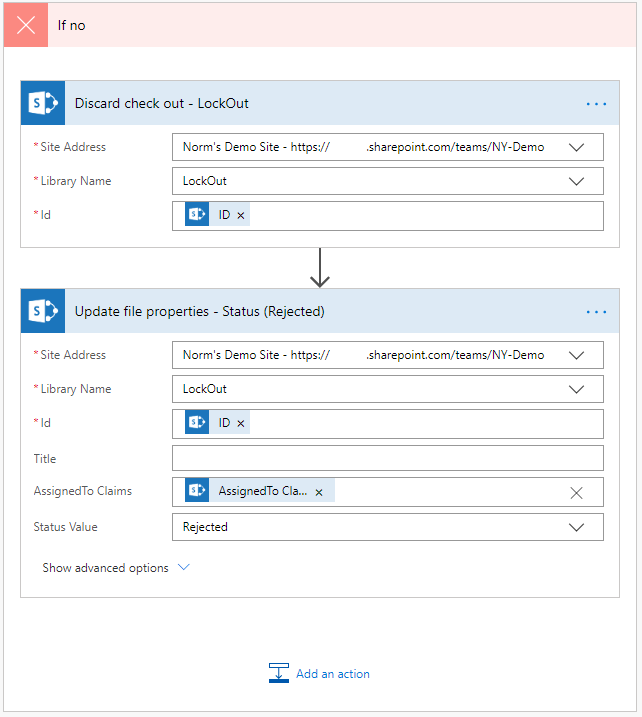This screenshot has height=717, width=642.
Task: Click into the Title input field
Action: tap(387, 458)
